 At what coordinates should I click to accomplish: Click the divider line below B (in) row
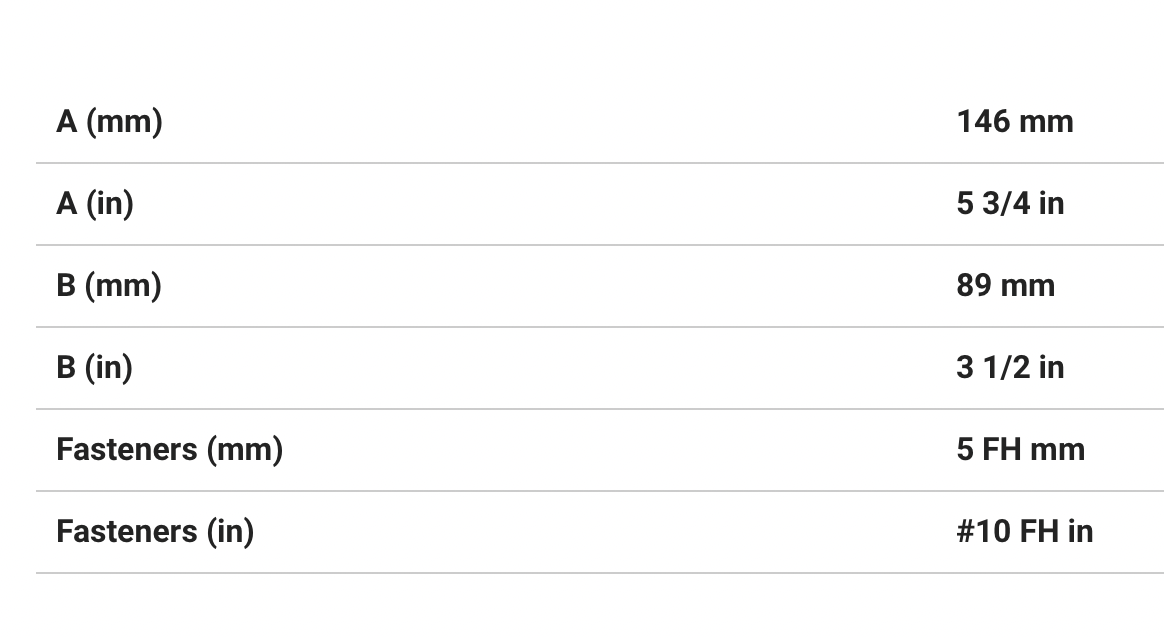click(600, 409)
